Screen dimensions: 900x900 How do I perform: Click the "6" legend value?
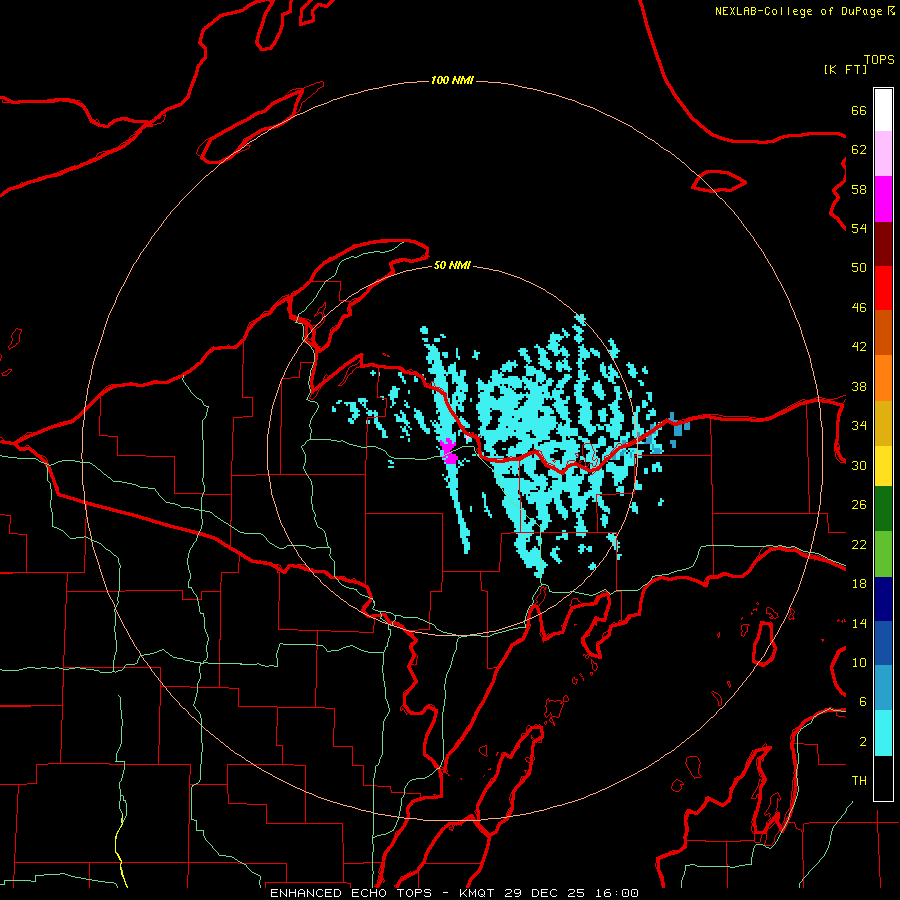pos(863,702)
